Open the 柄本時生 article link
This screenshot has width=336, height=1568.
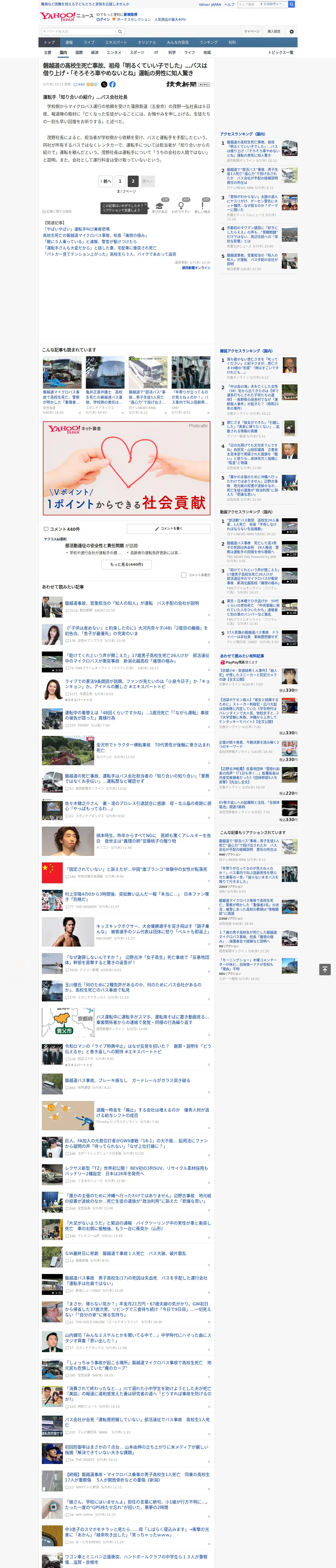point(153,838)
